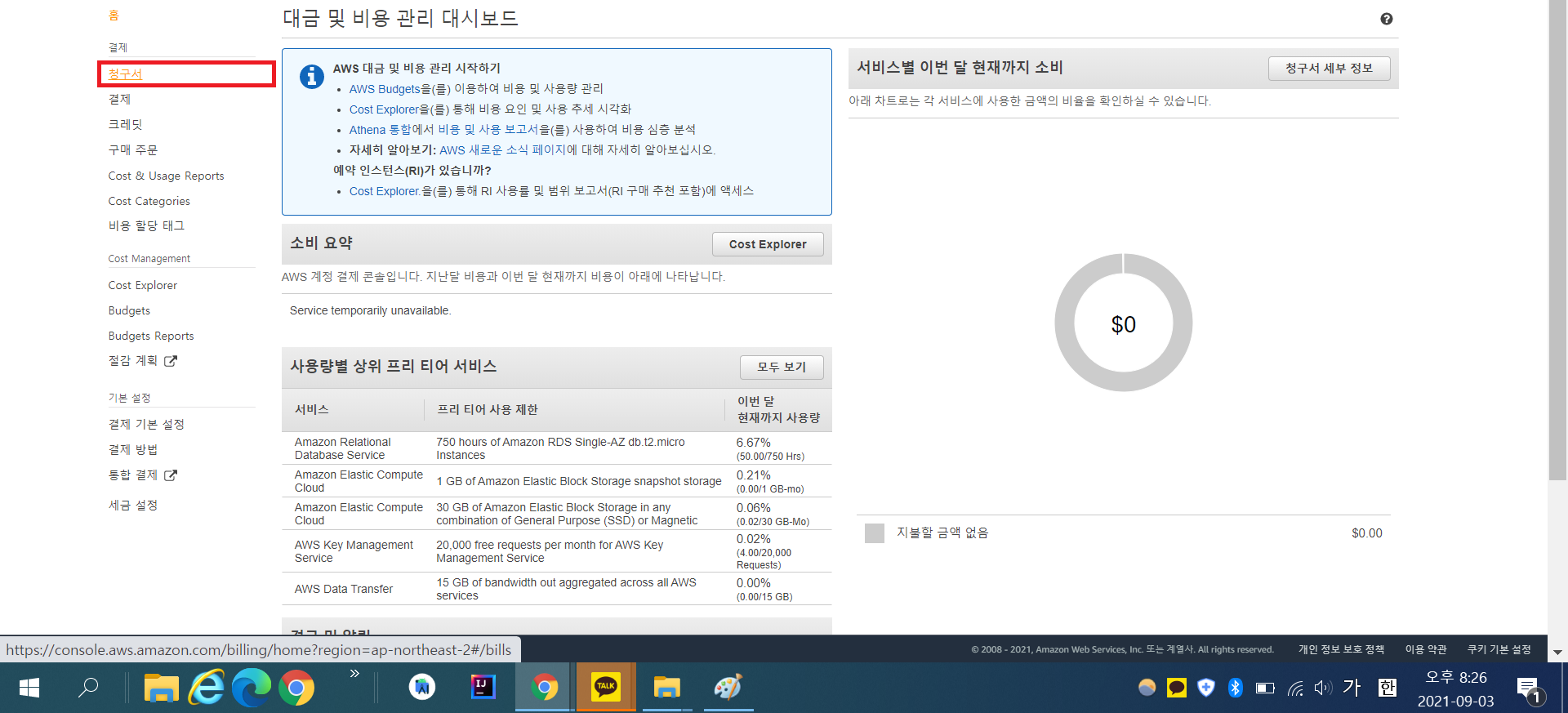Click the taskbar clock showing 오후 8:26

(1456, 688)
